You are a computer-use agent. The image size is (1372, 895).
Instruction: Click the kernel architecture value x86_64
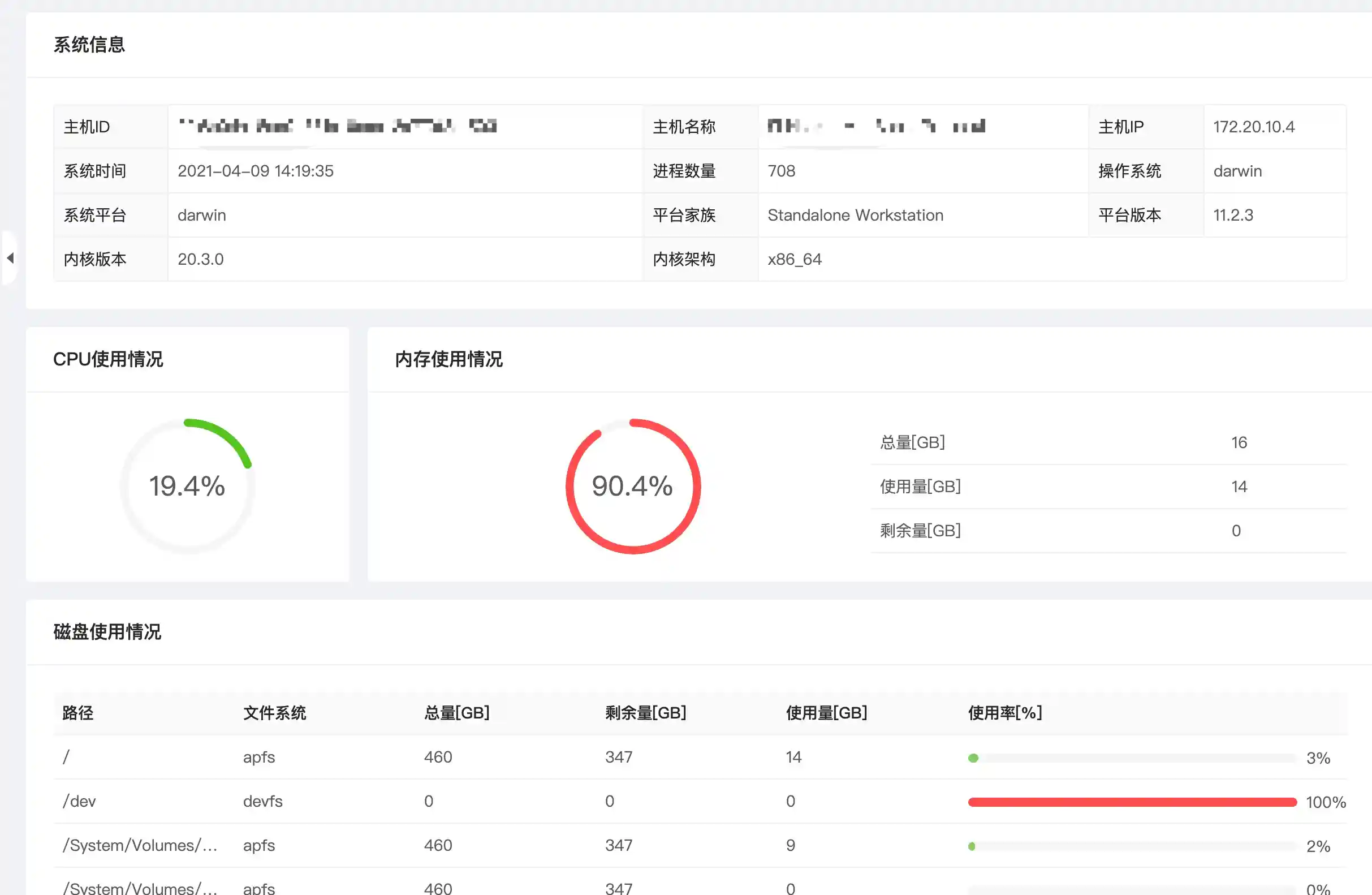pos(795,260)
